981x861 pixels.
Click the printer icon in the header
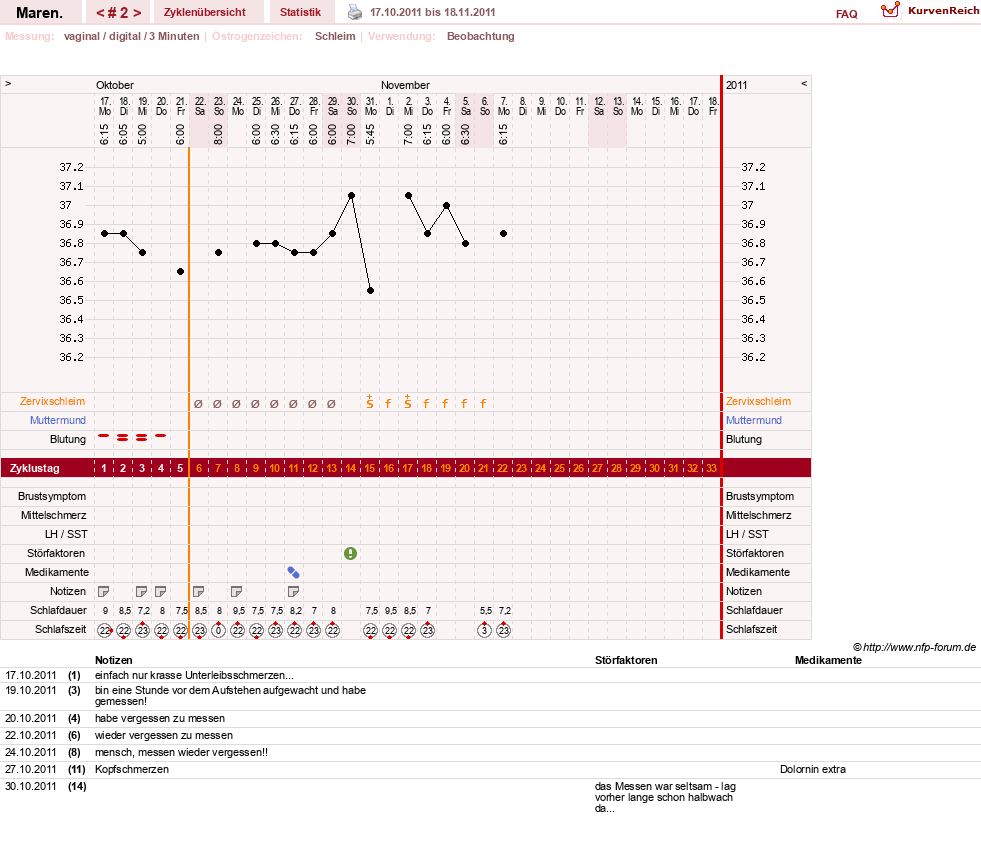[x=355, y=12]
